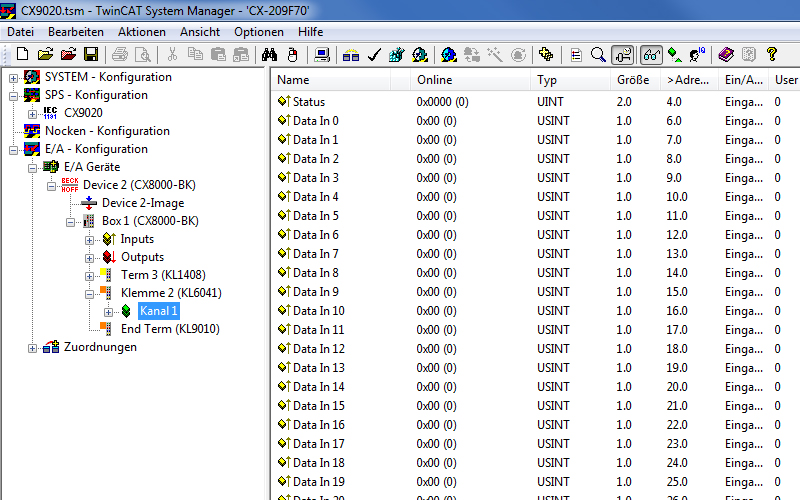This screenshot has width=800, height=500.
Task: Expand the Inputs tree node
Action: point(89,240)
